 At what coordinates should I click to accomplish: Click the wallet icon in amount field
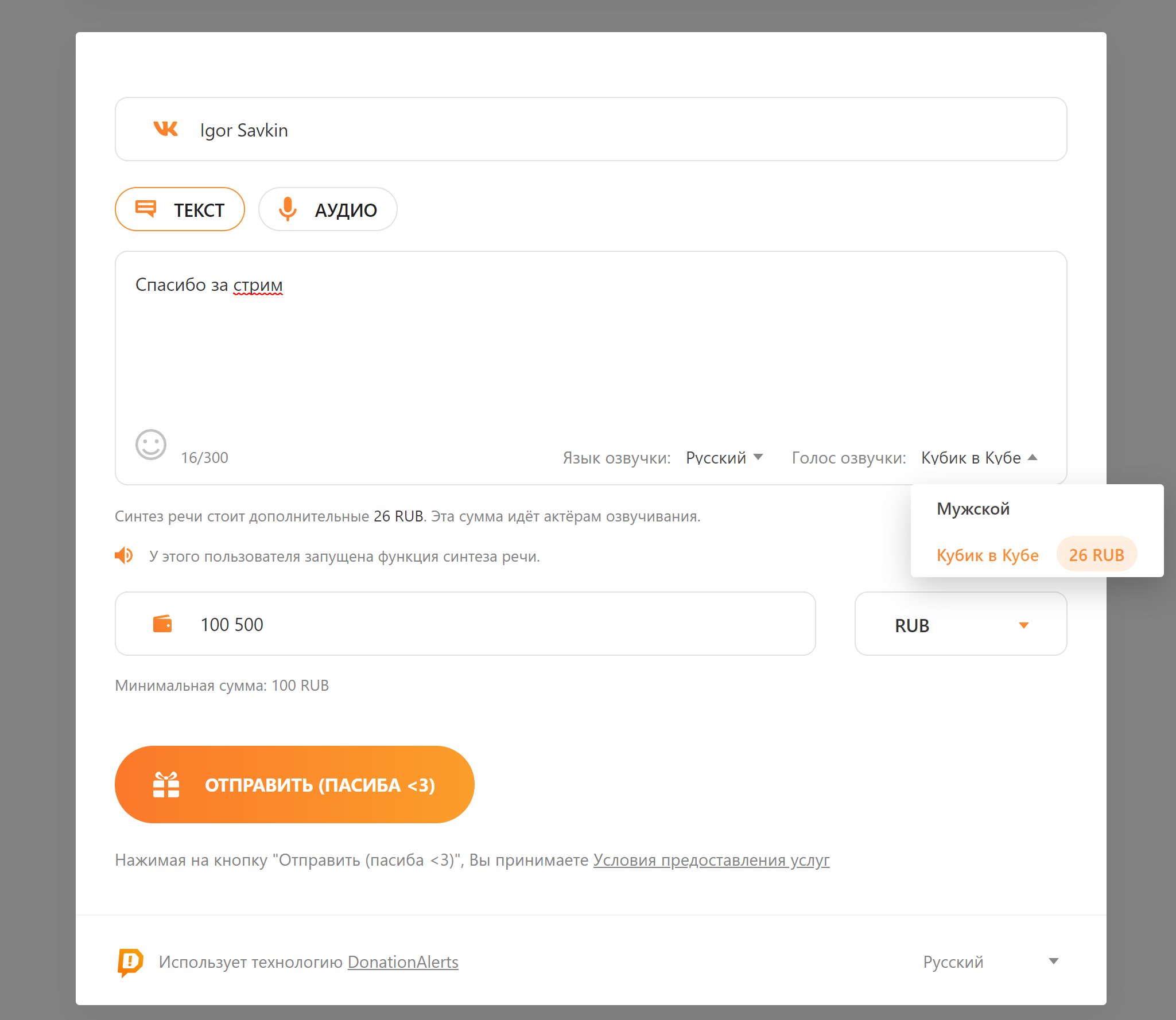[162, 624]
